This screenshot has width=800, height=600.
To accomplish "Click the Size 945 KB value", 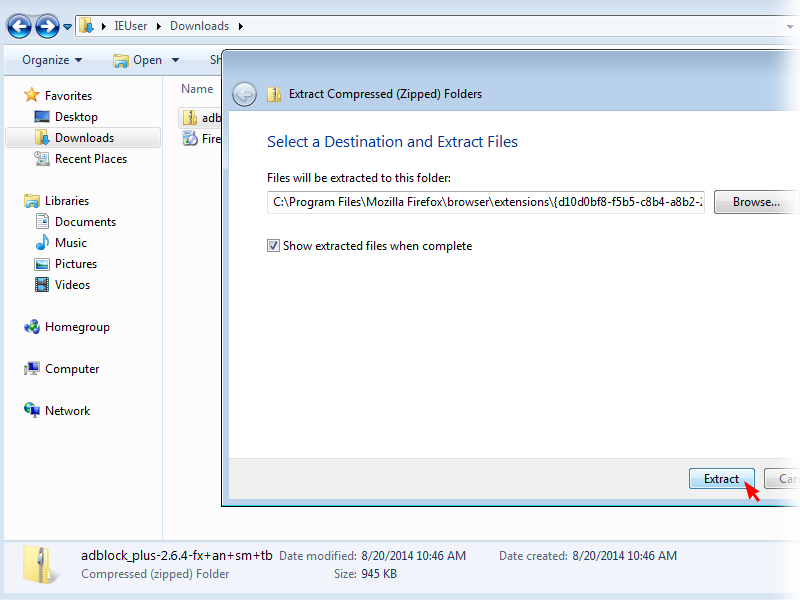I will point(379,574).
